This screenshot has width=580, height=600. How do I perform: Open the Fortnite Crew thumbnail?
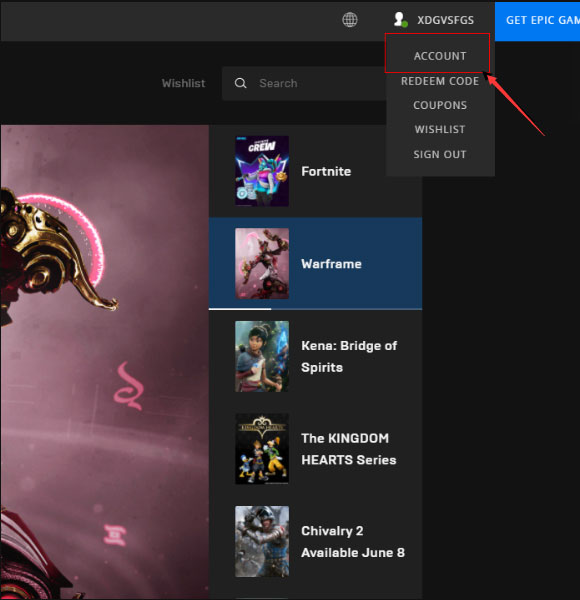(262, 171)
